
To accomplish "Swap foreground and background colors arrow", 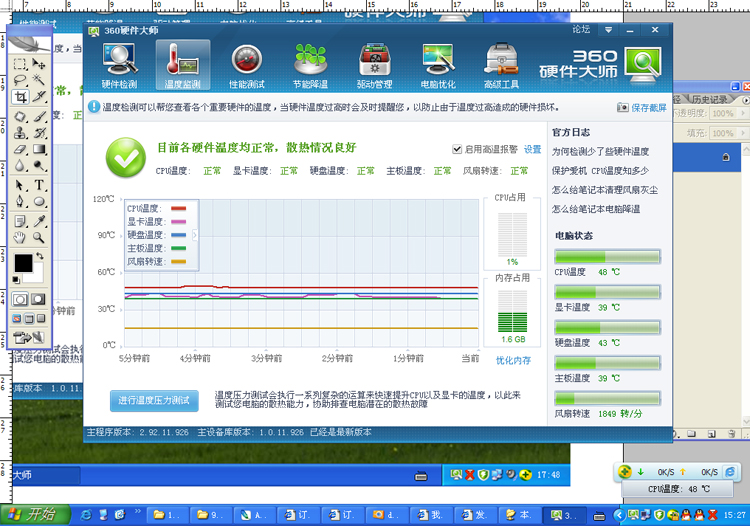I will pyautogui.click(x=40, y=256).
